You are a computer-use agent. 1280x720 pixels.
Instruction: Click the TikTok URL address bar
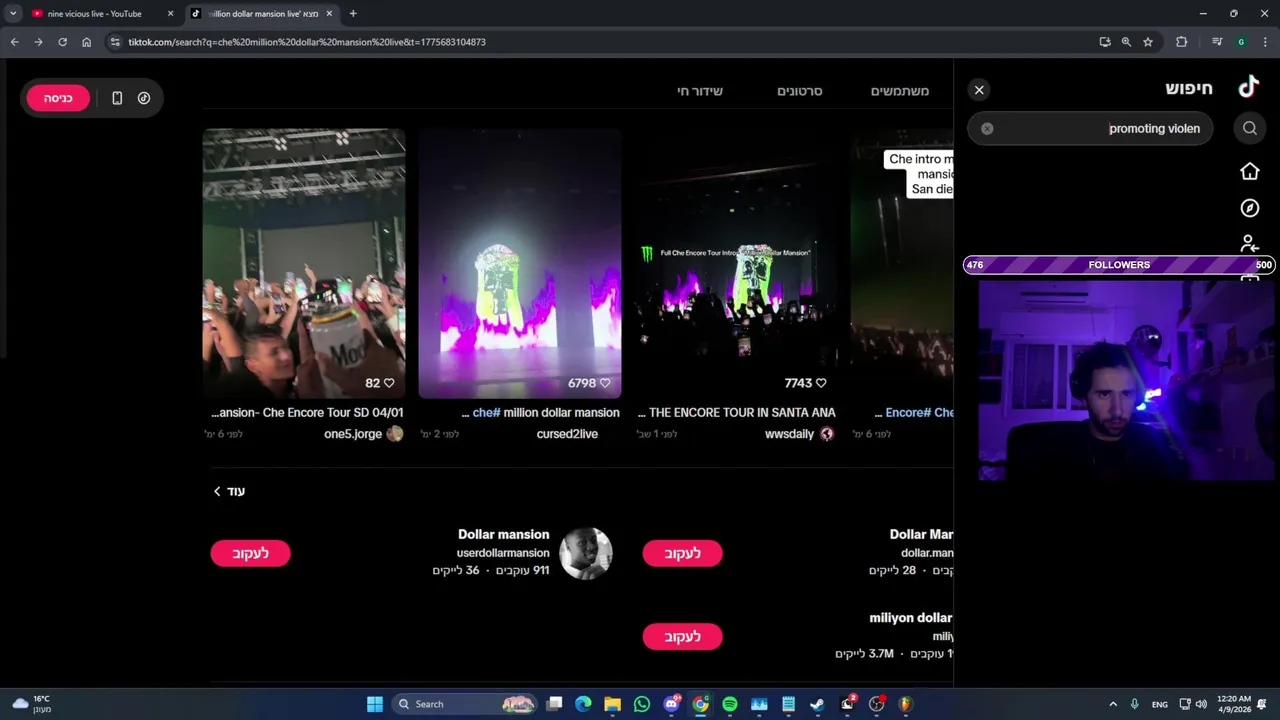point(600,42)
